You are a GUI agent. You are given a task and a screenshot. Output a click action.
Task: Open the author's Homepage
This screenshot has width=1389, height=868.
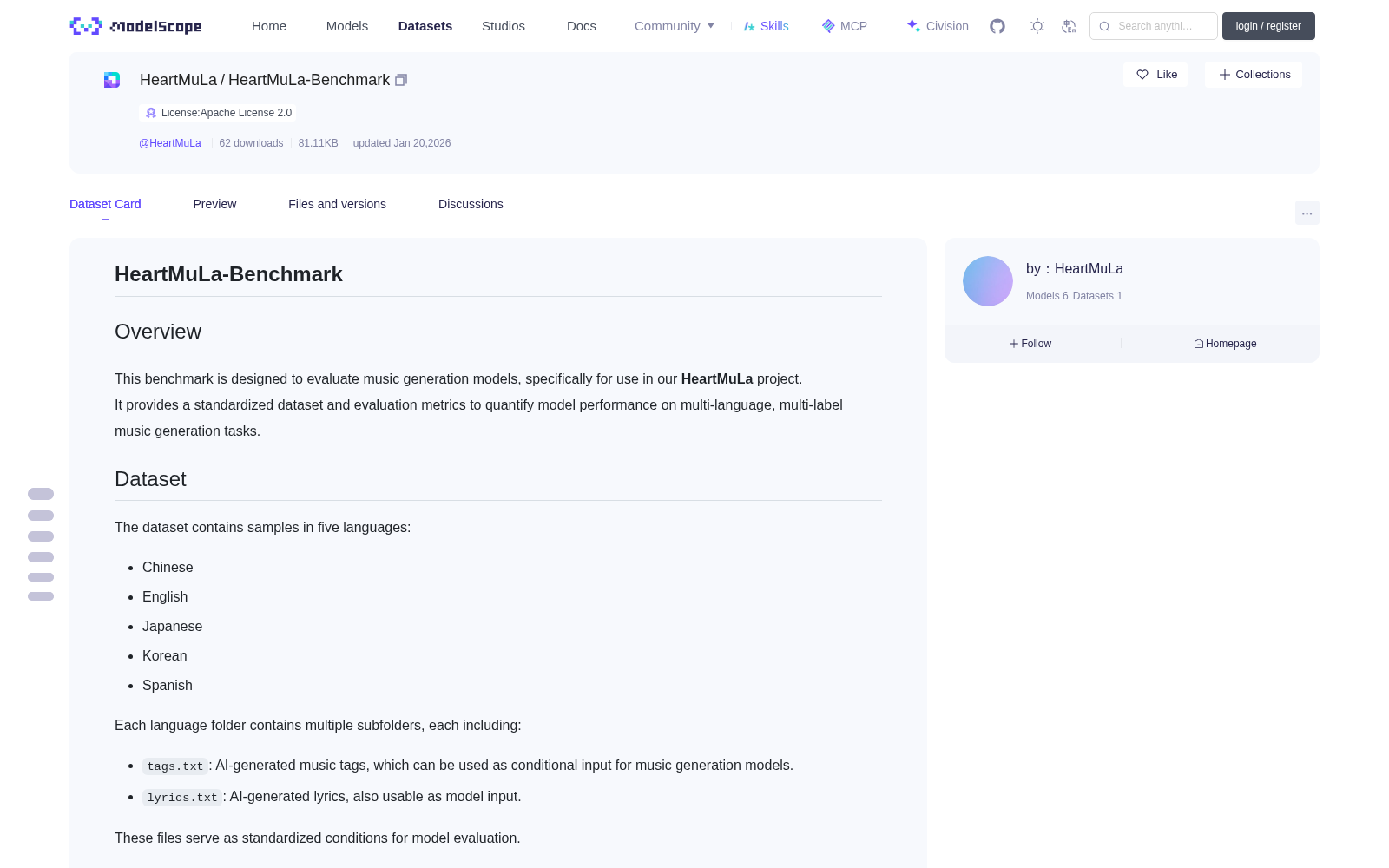tap(1225, 344)
